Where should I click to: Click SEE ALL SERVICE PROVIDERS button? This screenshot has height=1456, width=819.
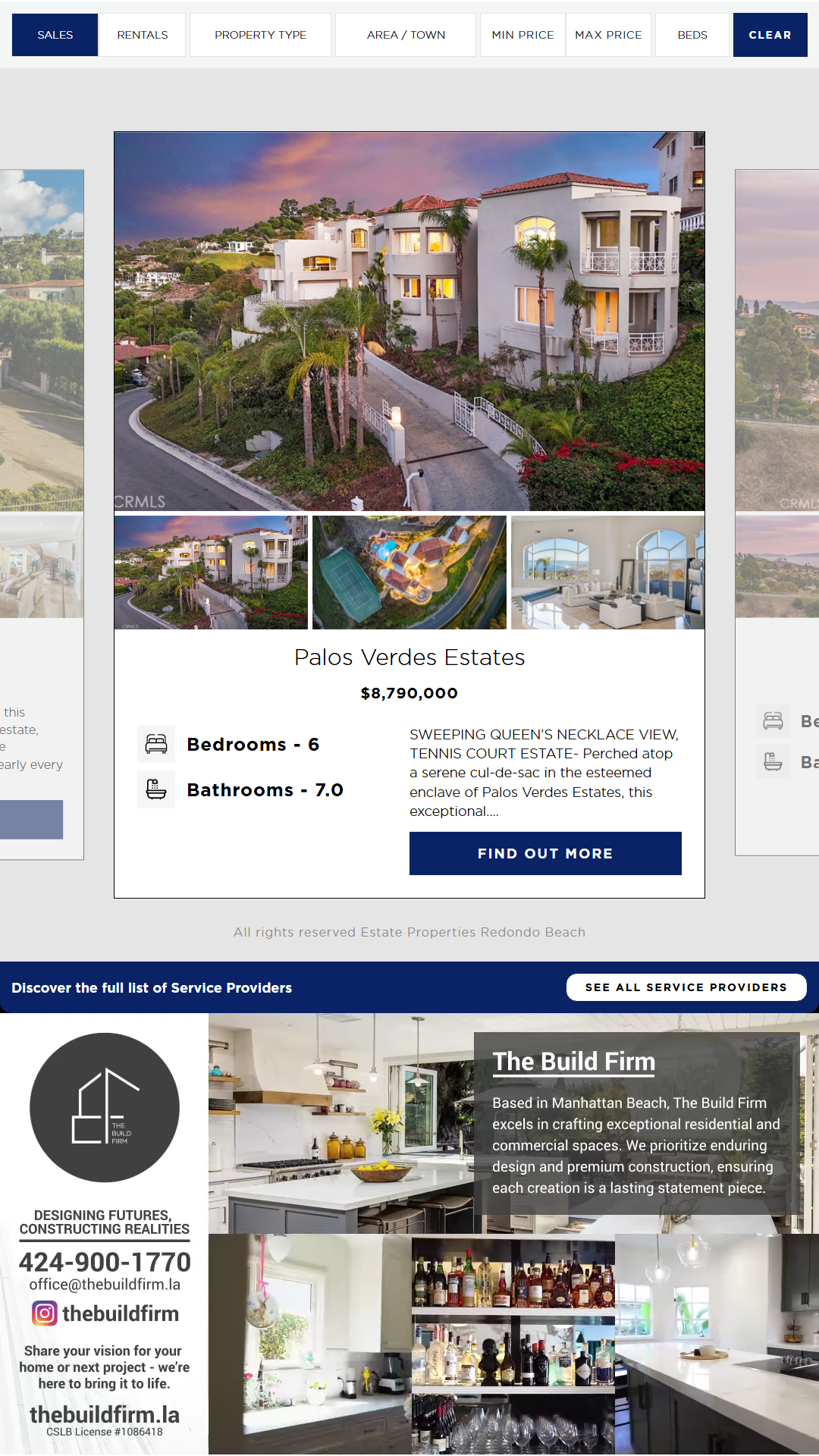(686, 987)
